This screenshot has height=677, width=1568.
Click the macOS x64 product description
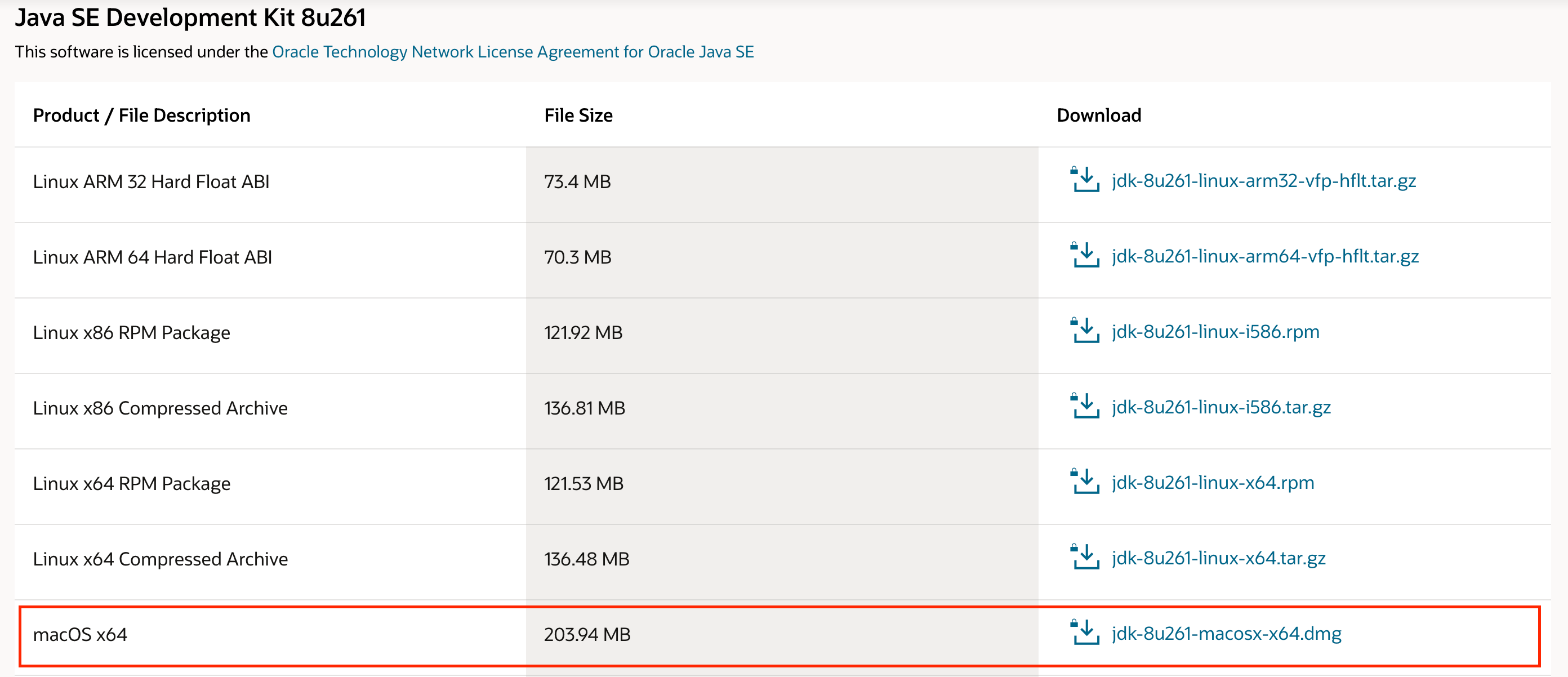(x=80, y=634)
